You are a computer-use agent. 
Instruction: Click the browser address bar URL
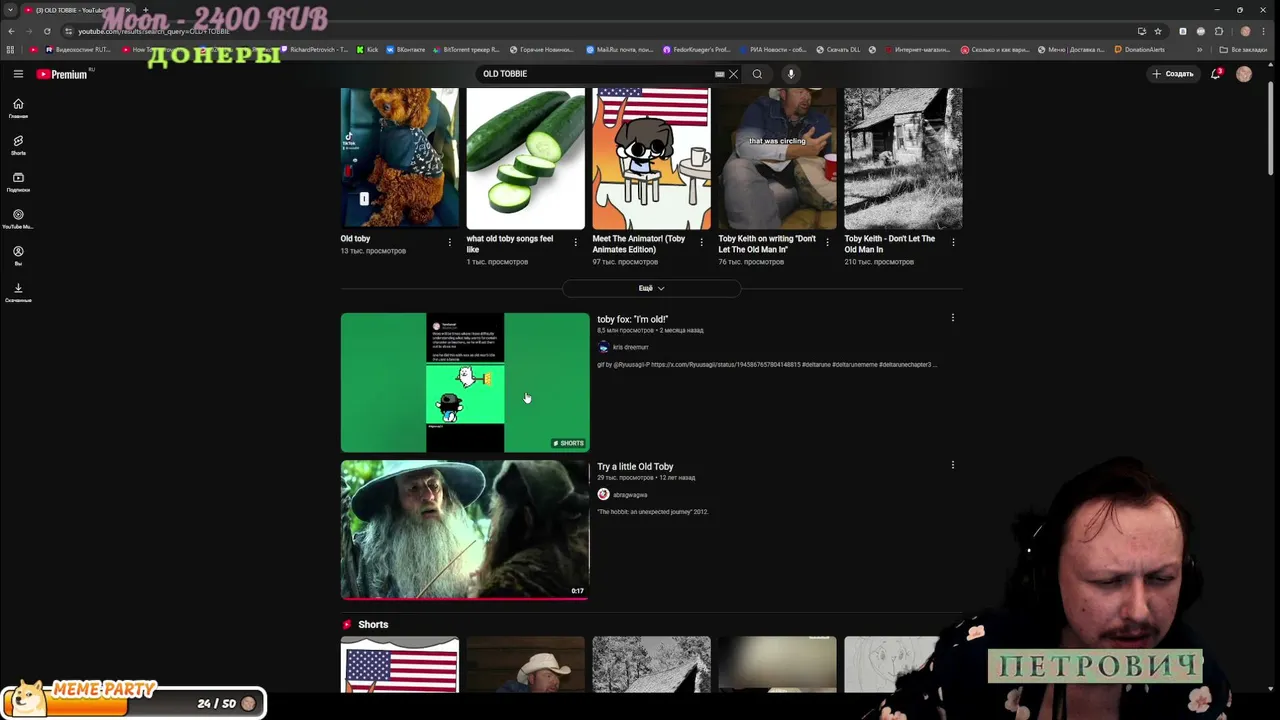point(154,31)
